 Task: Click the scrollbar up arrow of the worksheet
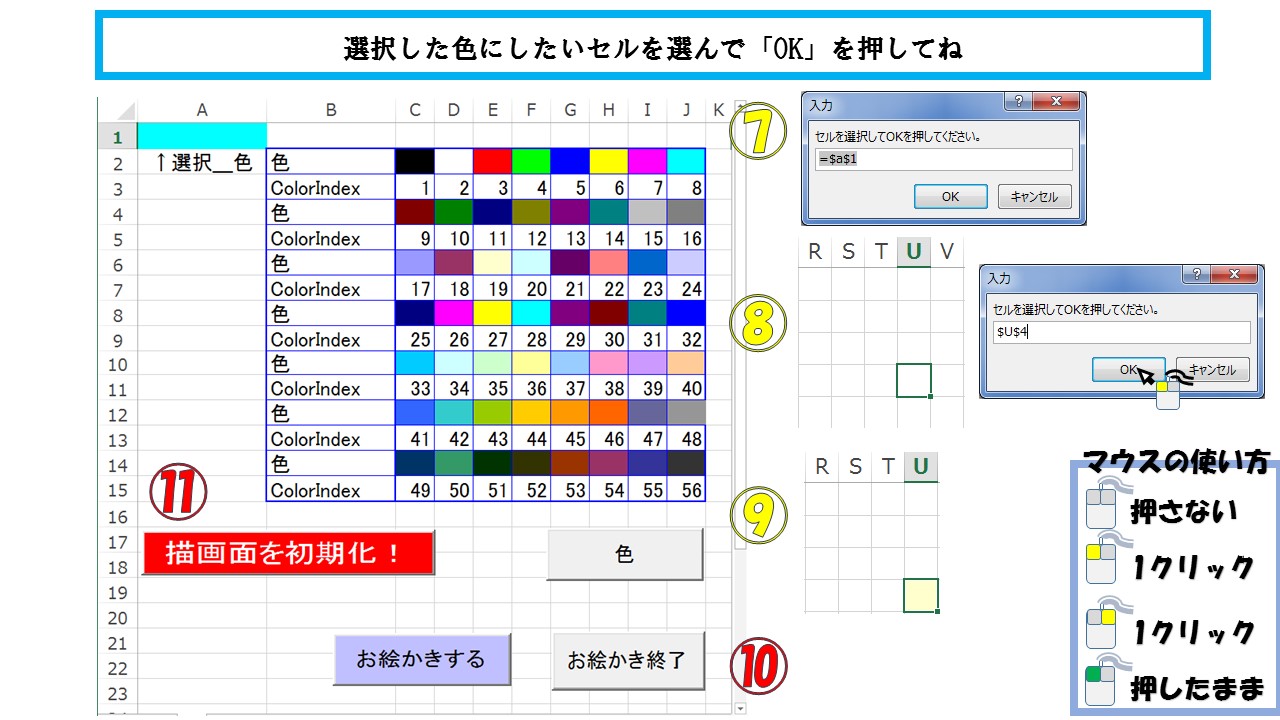(740, 106)
